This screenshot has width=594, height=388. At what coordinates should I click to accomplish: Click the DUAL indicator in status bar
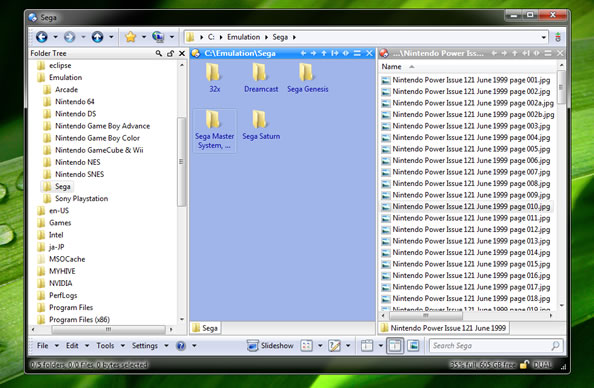click(x=542, y=365)
